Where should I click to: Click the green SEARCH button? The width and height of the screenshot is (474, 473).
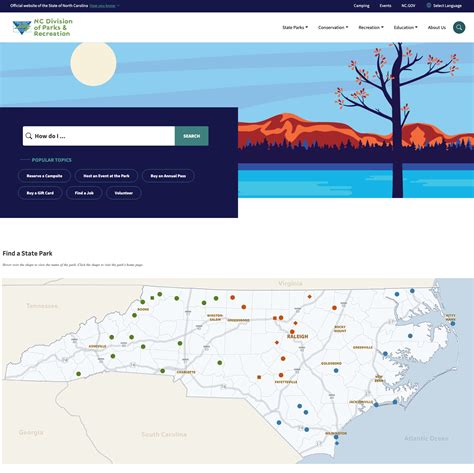pos(192,136)
